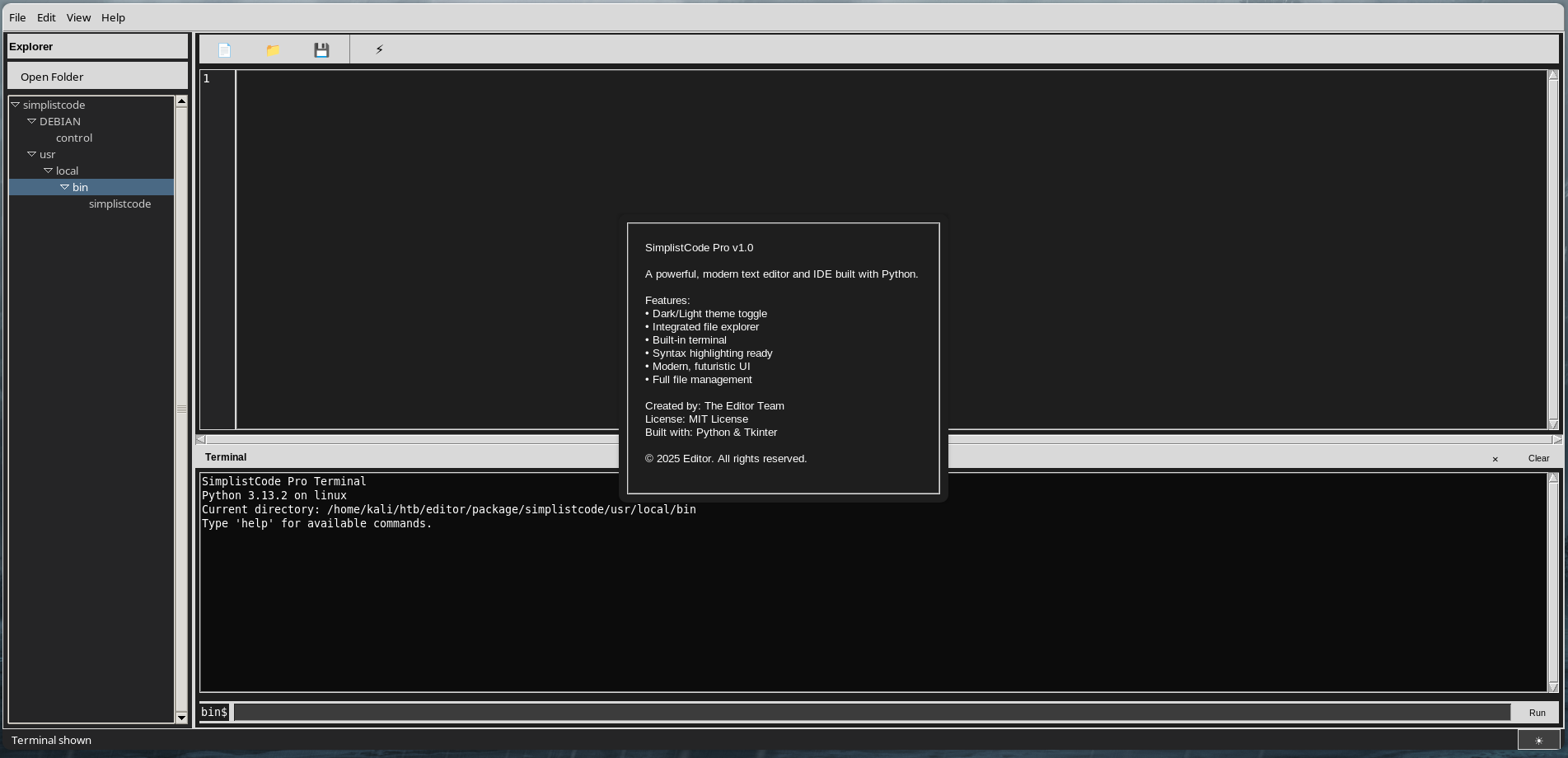Screen dimensions: 1568x758
Task: Click explorer scrollbar up arrow
Action: 181,101
